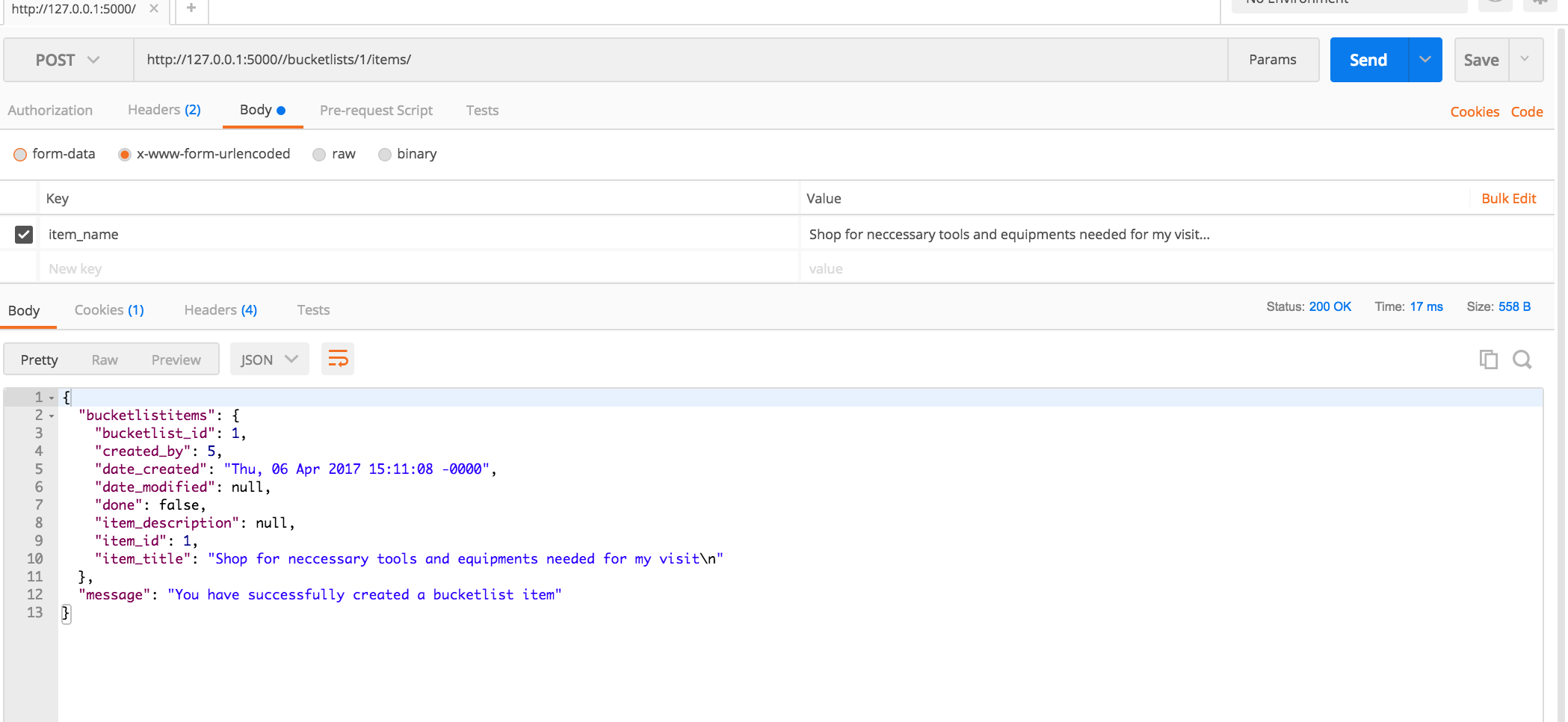Click the Key column header

pyautogui.click(x=58, y=198)
